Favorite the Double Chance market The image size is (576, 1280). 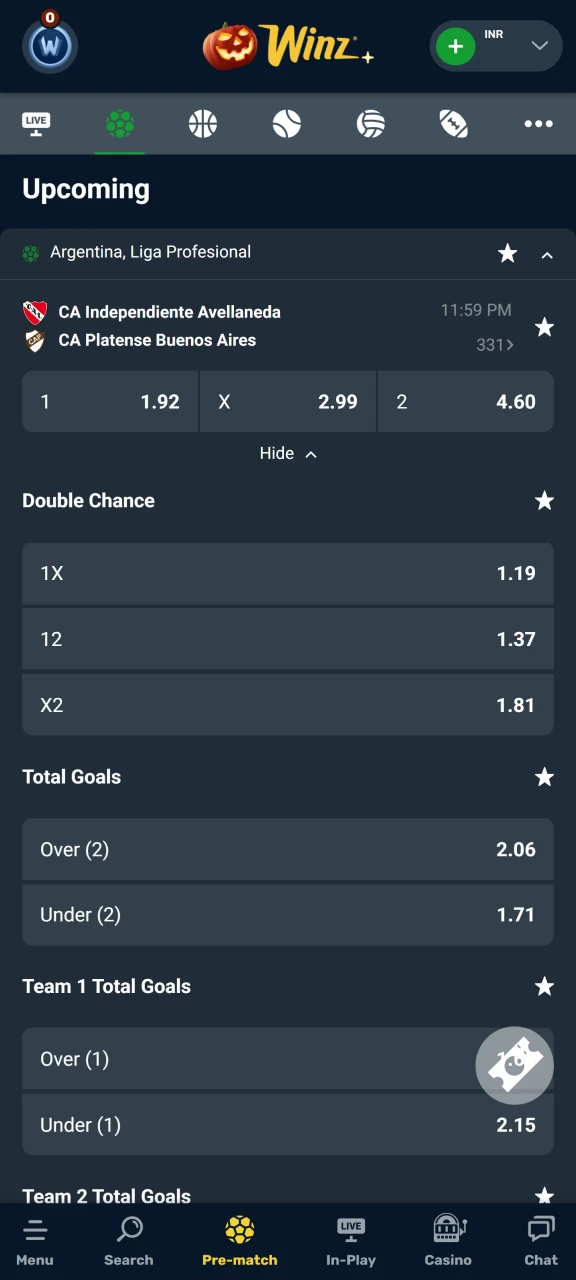point(544,501)
